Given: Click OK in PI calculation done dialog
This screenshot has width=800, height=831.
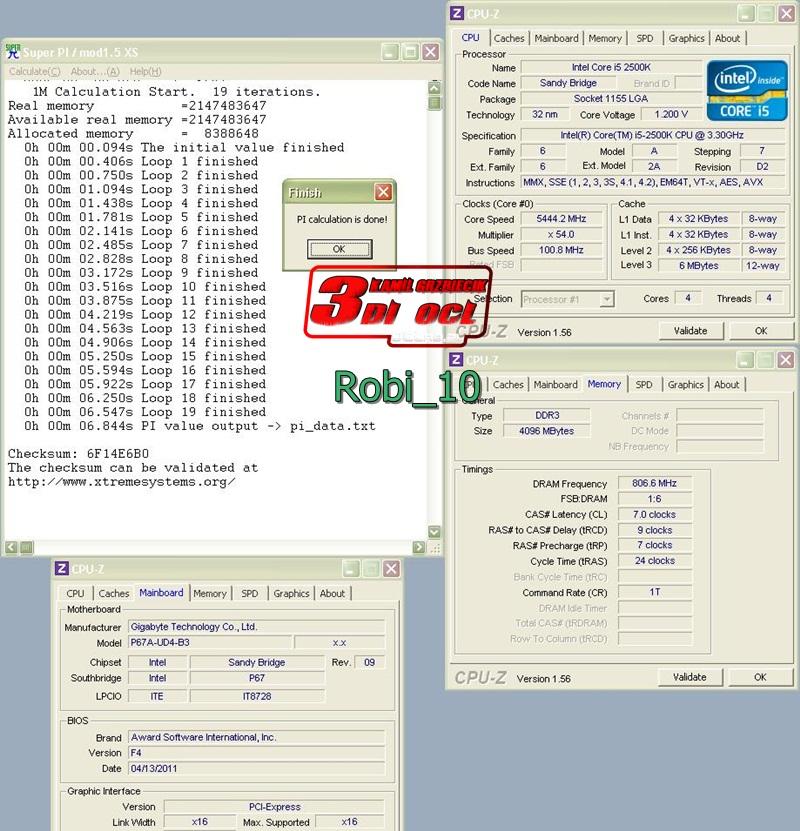Looking at the screenshot, I should point(340,249).
